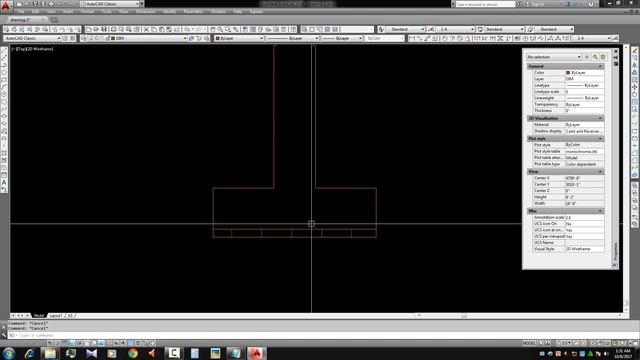
Task: Open Layer Properties Manager icon
Action: pos(84,38)
